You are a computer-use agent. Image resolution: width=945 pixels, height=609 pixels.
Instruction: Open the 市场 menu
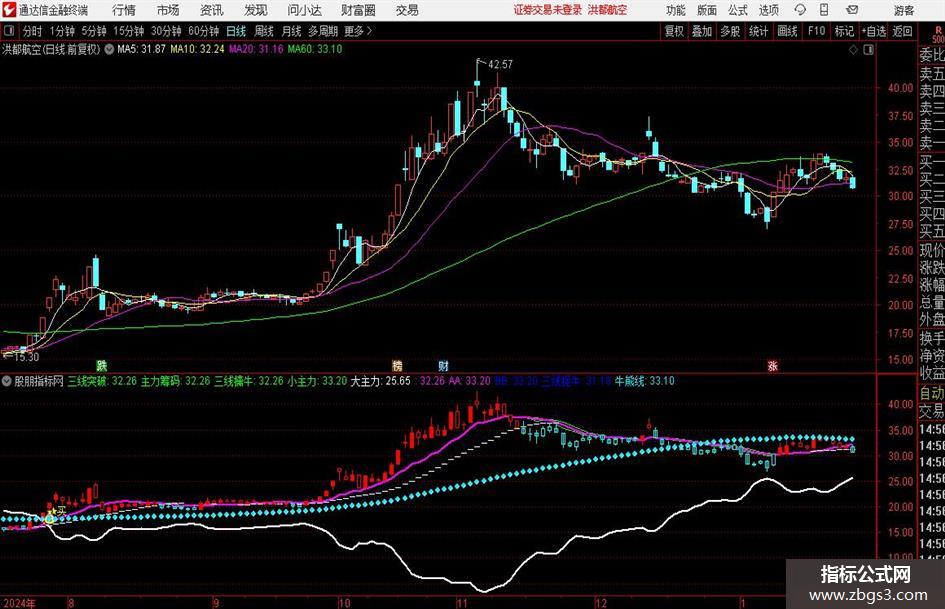(168, 10)
